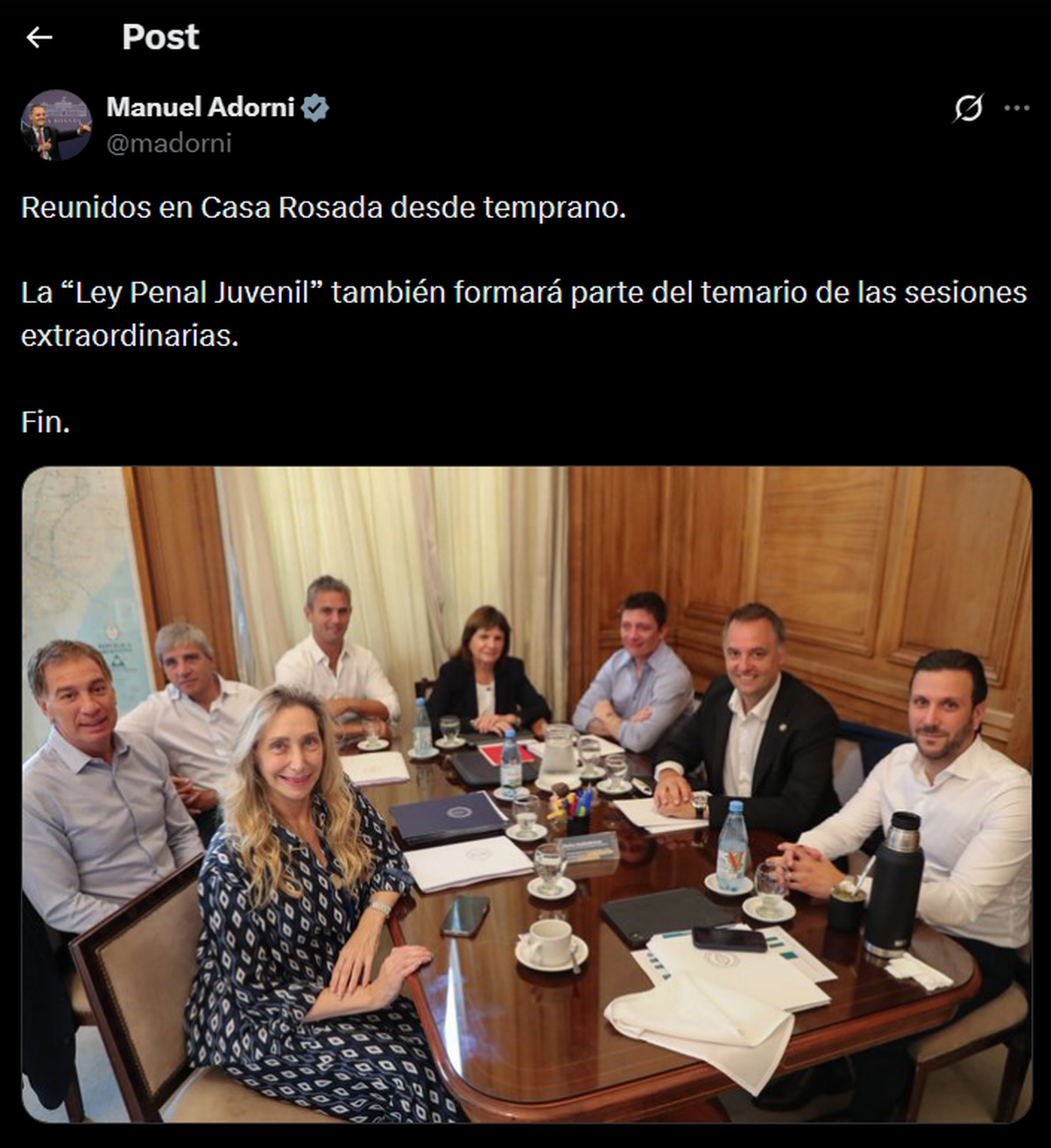Click the 'Ley Penal Juvenil' sentence
This screenshot has width=1051, height=1148.
pyautogui.click(x=524, y=313)
